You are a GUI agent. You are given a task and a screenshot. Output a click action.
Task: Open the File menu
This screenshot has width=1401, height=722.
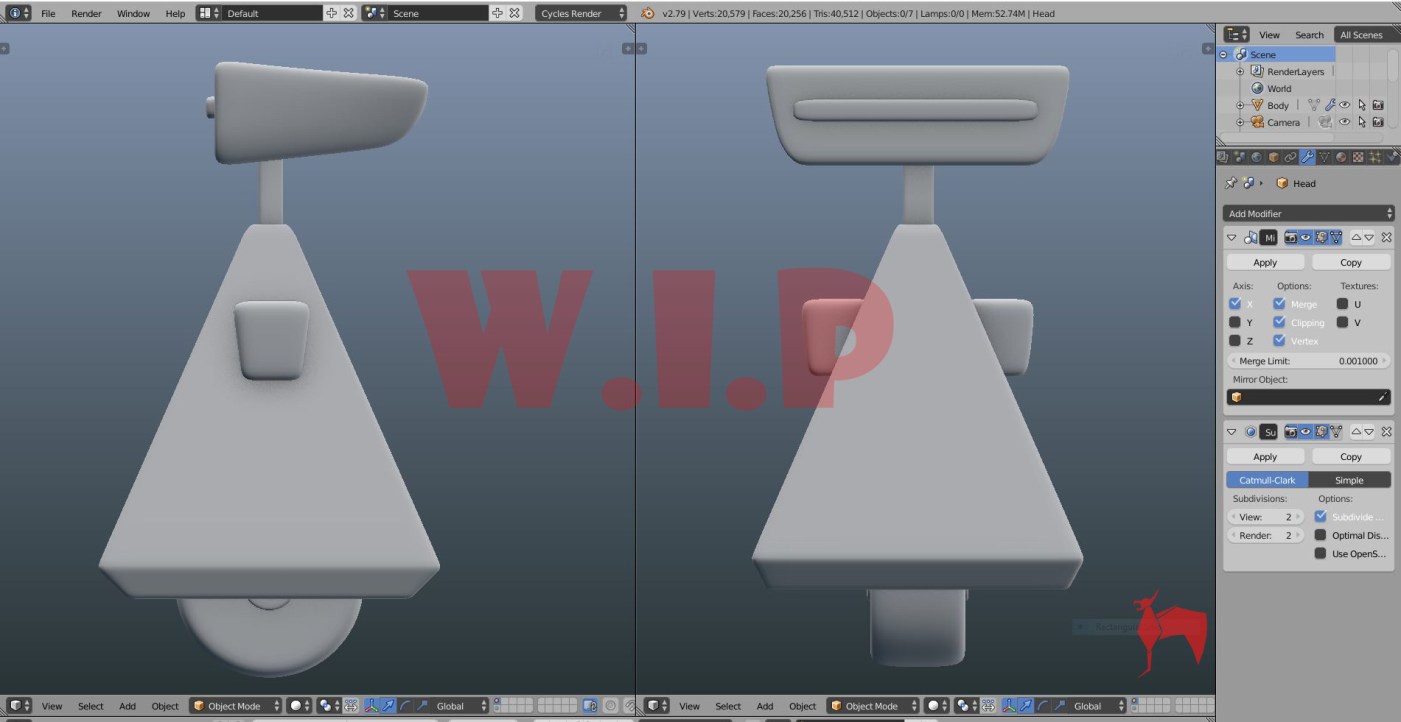click(48, 13)
